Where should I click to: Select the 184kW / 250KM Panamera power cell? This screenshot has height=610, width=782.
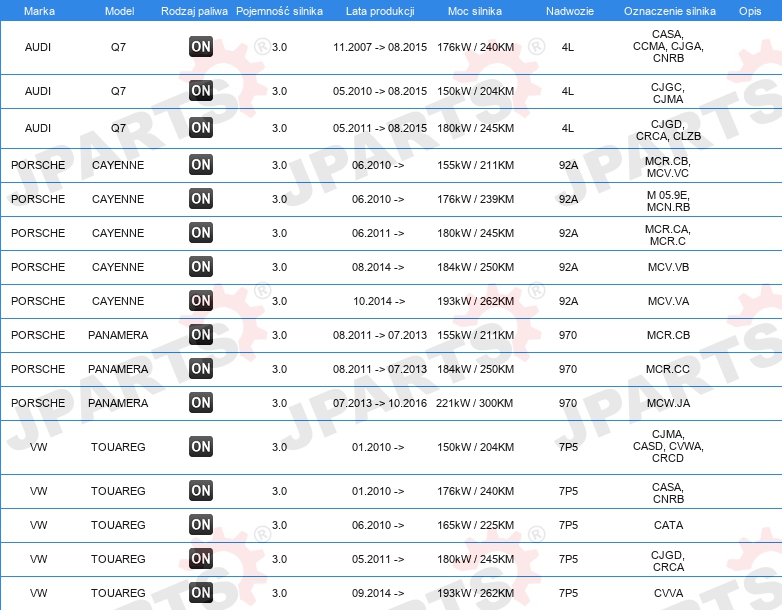coord(475,369)
